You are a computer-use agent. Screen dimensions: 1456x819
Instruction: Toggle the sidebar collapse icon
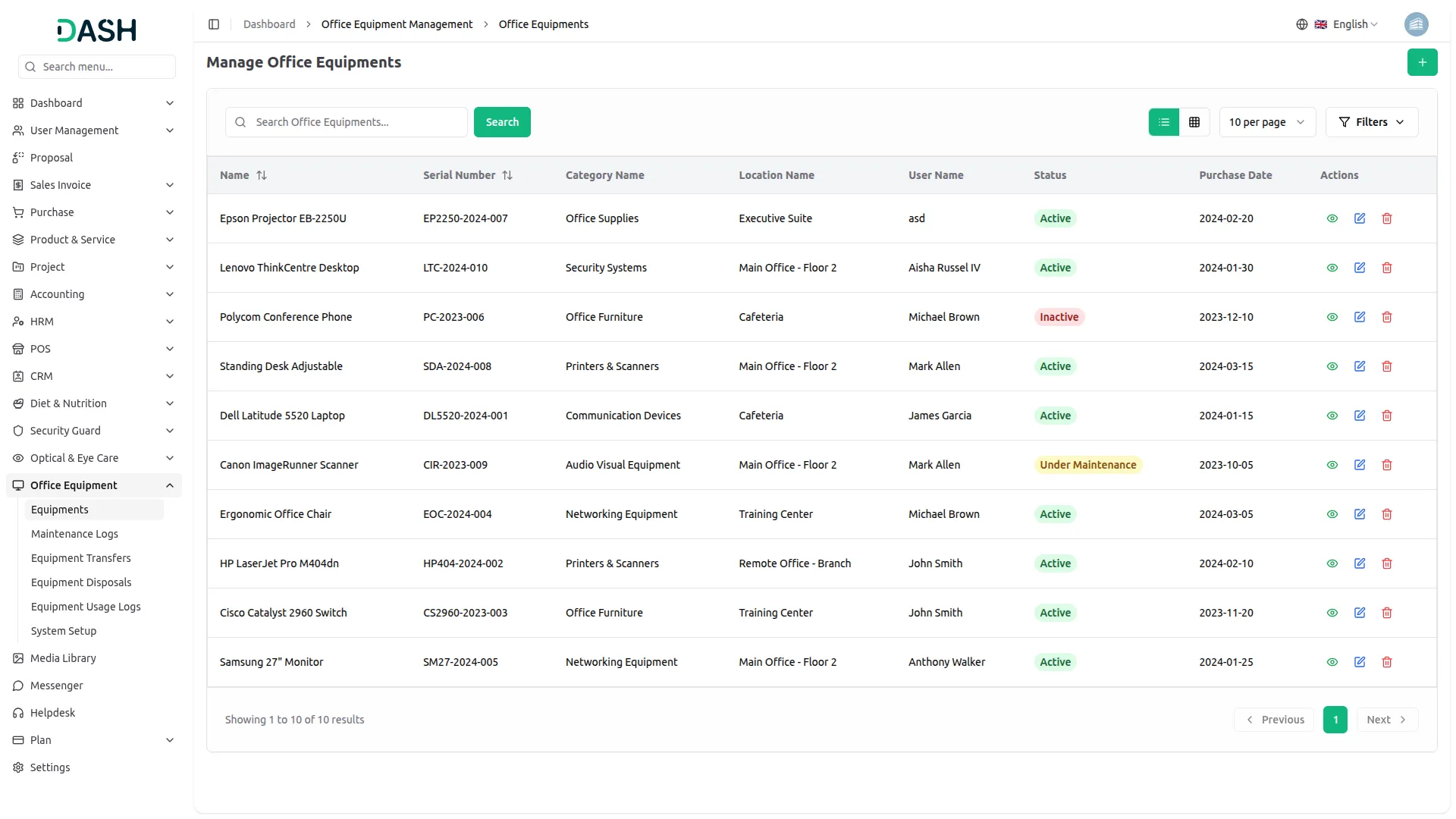point(214,24)
